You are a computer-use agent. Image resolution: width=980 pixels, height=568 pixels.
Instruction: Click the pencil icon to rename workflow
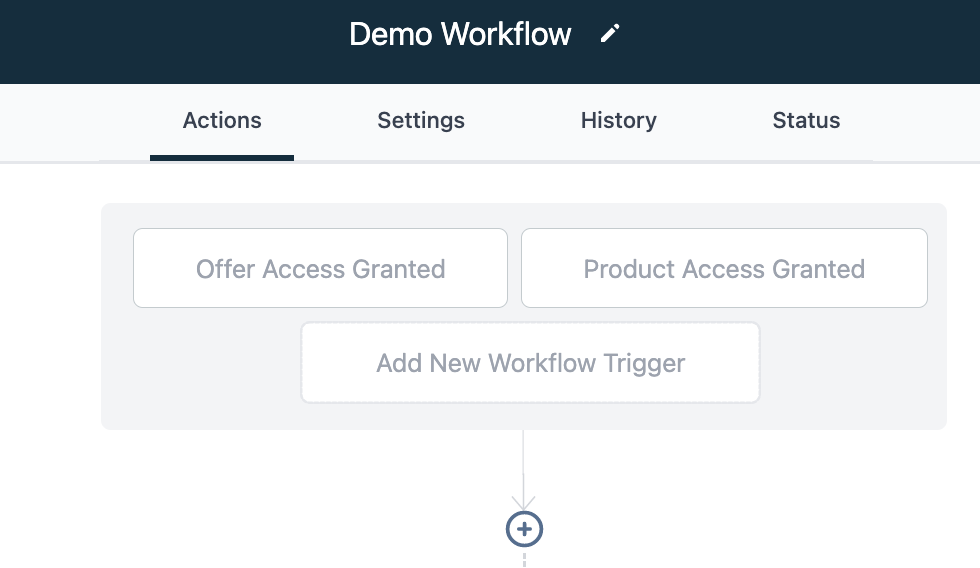610,34
